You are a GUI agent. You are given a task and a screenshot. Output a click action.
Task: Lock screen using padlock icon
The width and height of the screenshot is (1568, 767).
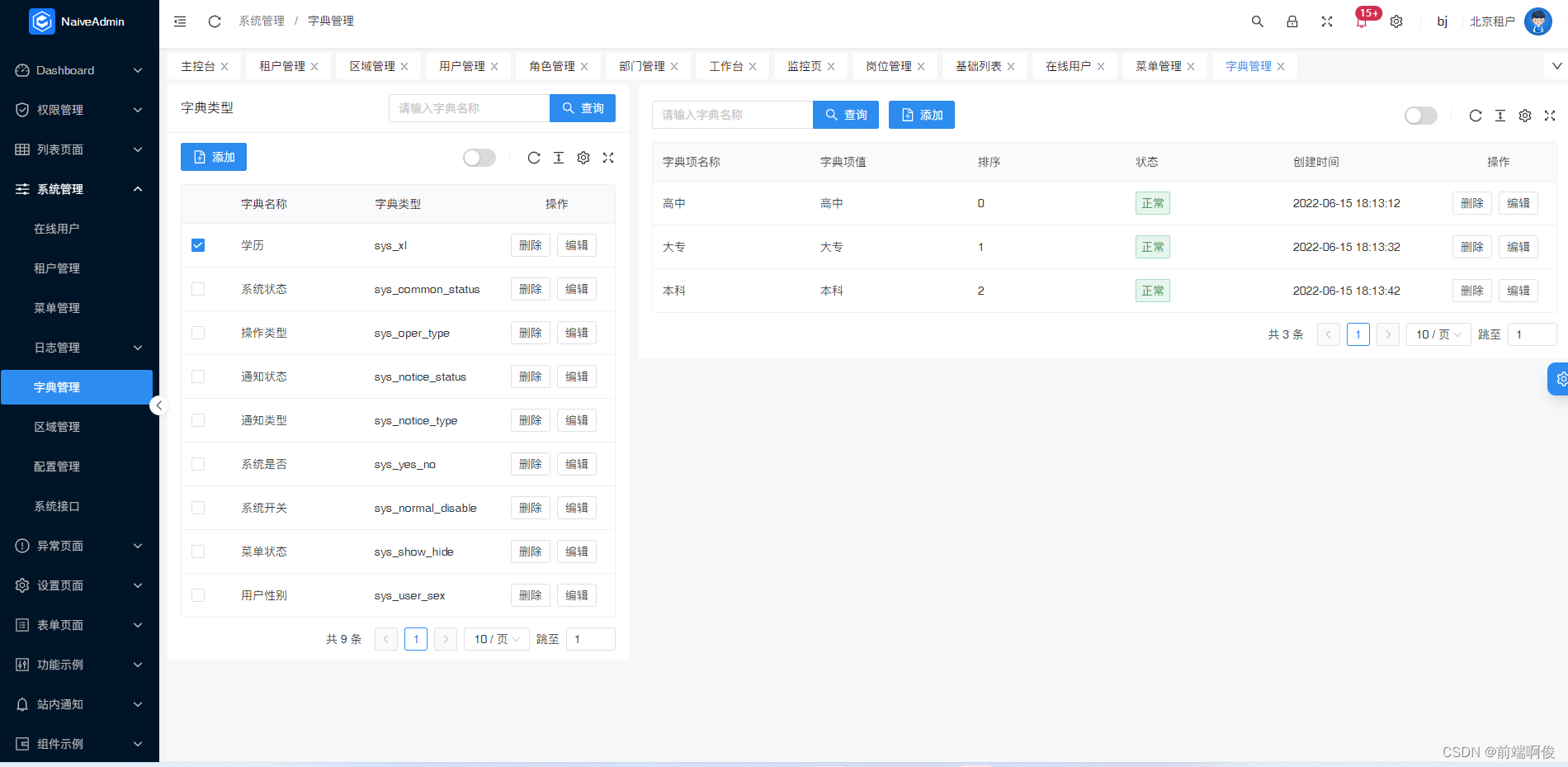[1292, 21]
